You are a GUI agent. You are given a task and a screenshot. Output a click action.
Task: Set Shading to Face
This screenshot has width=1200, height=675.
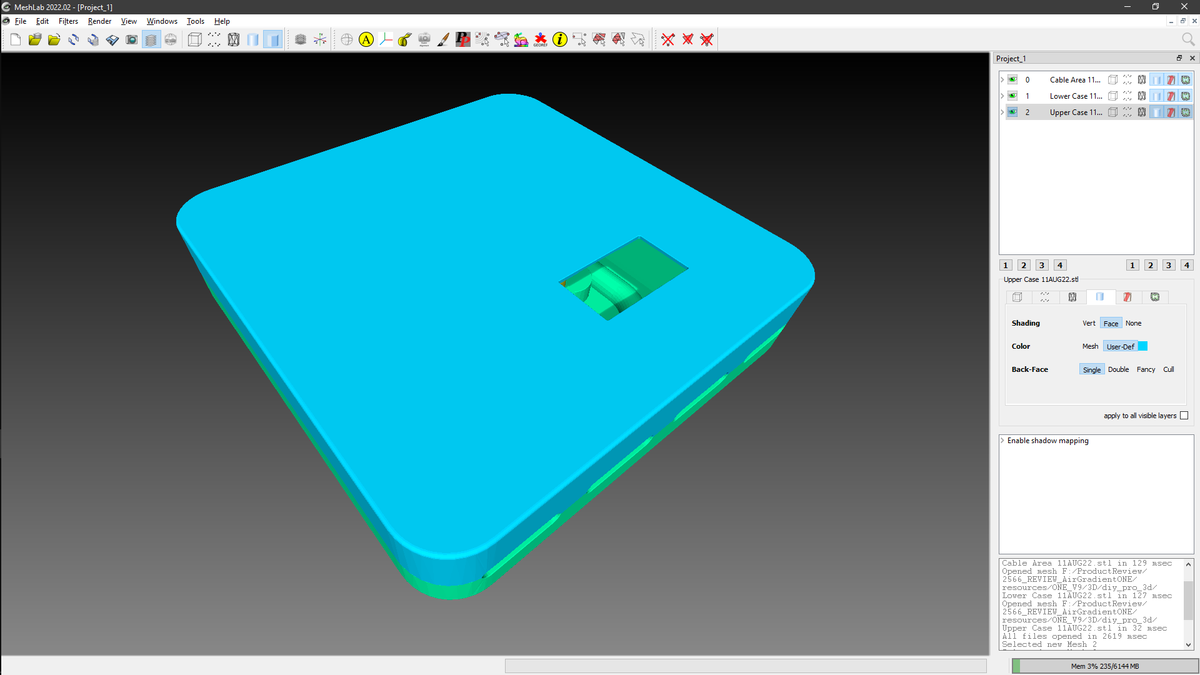pos(1111,323)
